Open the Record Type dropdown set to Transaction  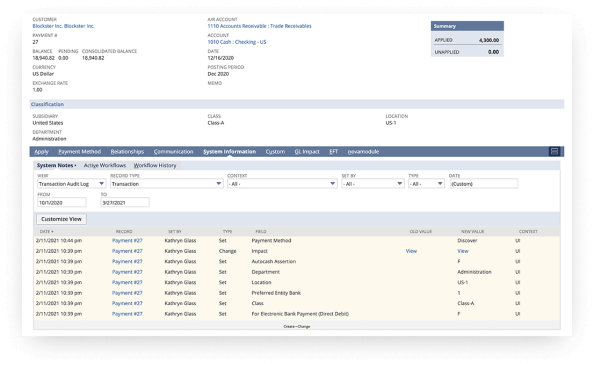pos(167,184)
